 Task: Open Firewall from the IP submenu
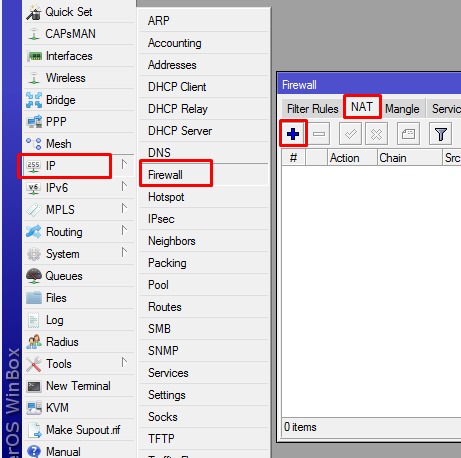pyautogui.click(x=204, y=175)
